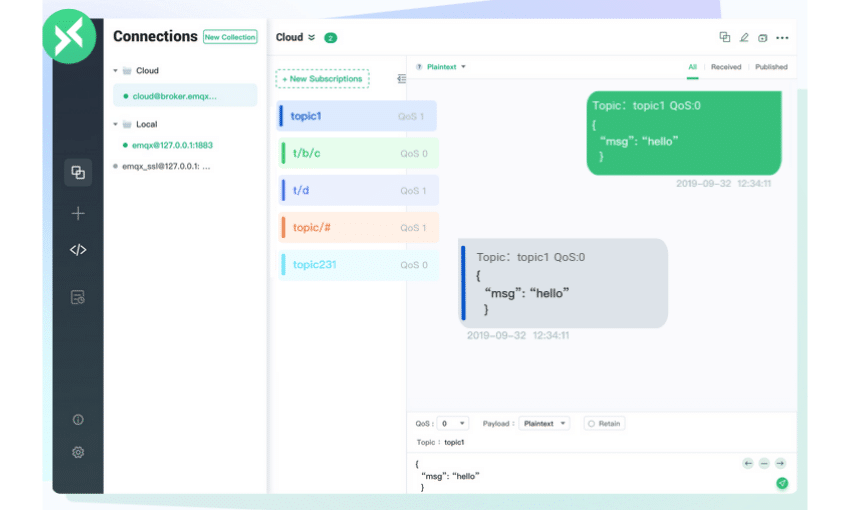
Task: Expand the Cloud header double chevron
Action: point(311,38)
